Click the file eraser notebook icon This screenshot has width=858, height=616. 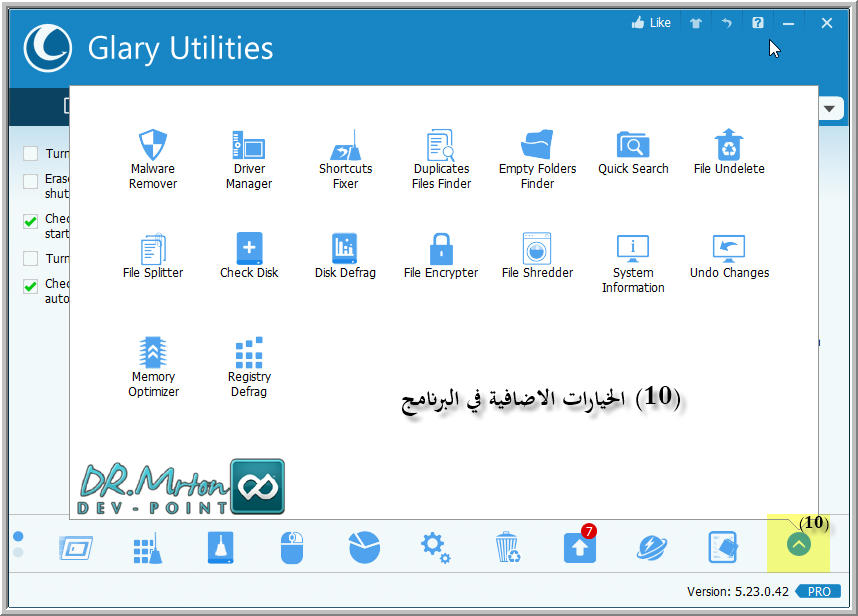(x=723, y=547)
